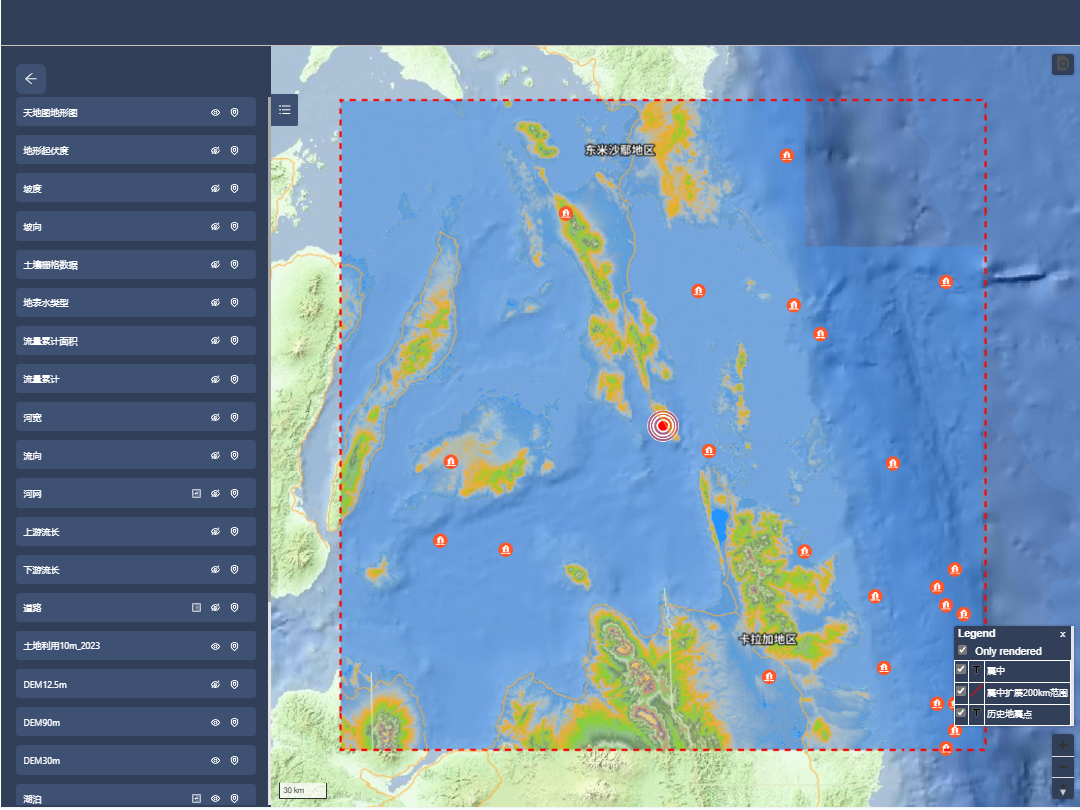Show the 下游流长 layer with eye icon
This screenshot has height=810, width=1080.
216,570
